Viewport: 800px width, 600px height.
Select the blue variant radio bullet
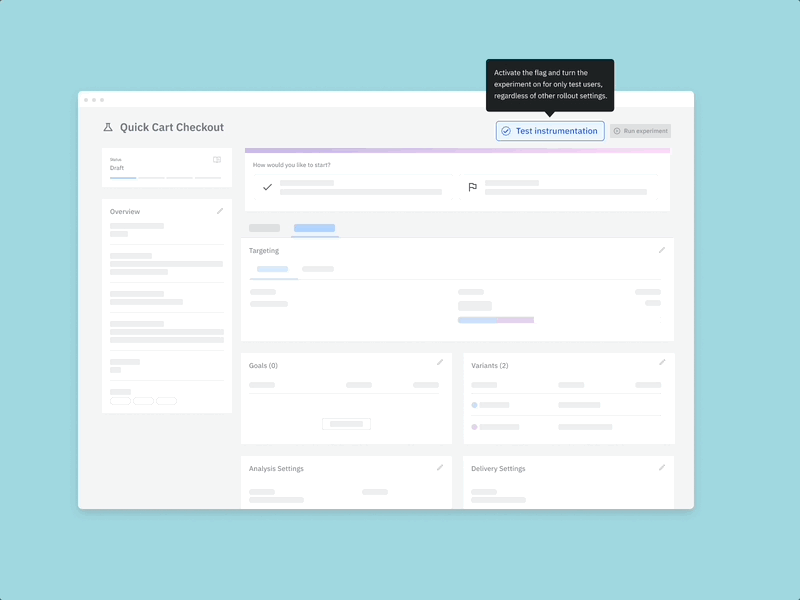[474, 405]
